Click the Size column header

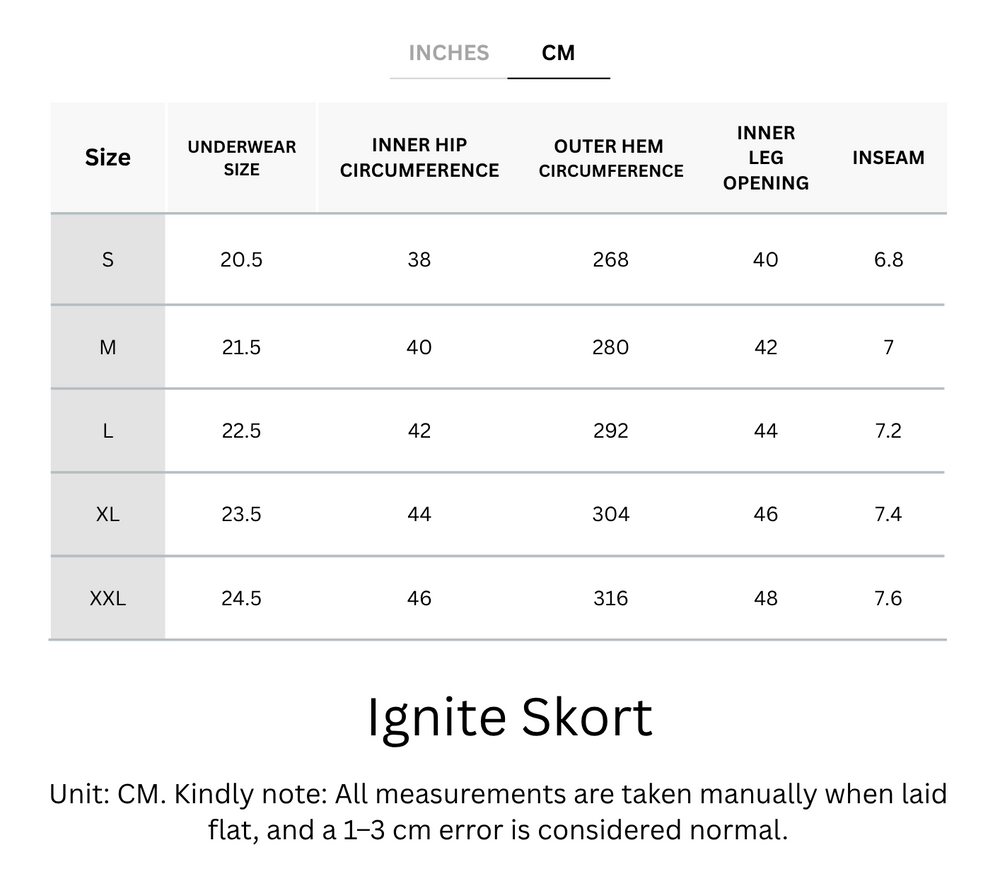coord(106,157)
